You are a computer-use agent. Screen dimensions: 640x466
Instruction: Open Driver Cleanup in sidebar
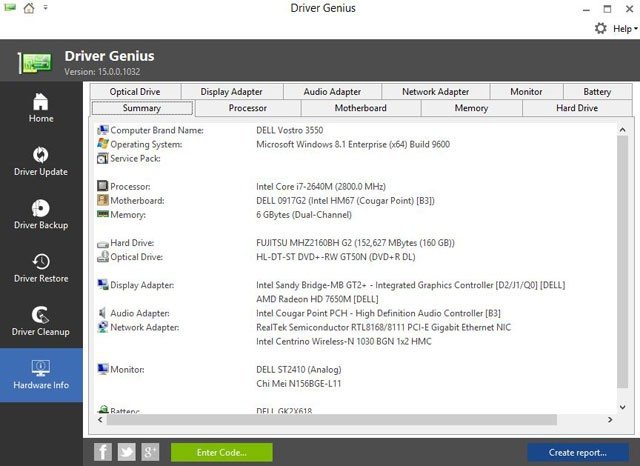[41, 322]
